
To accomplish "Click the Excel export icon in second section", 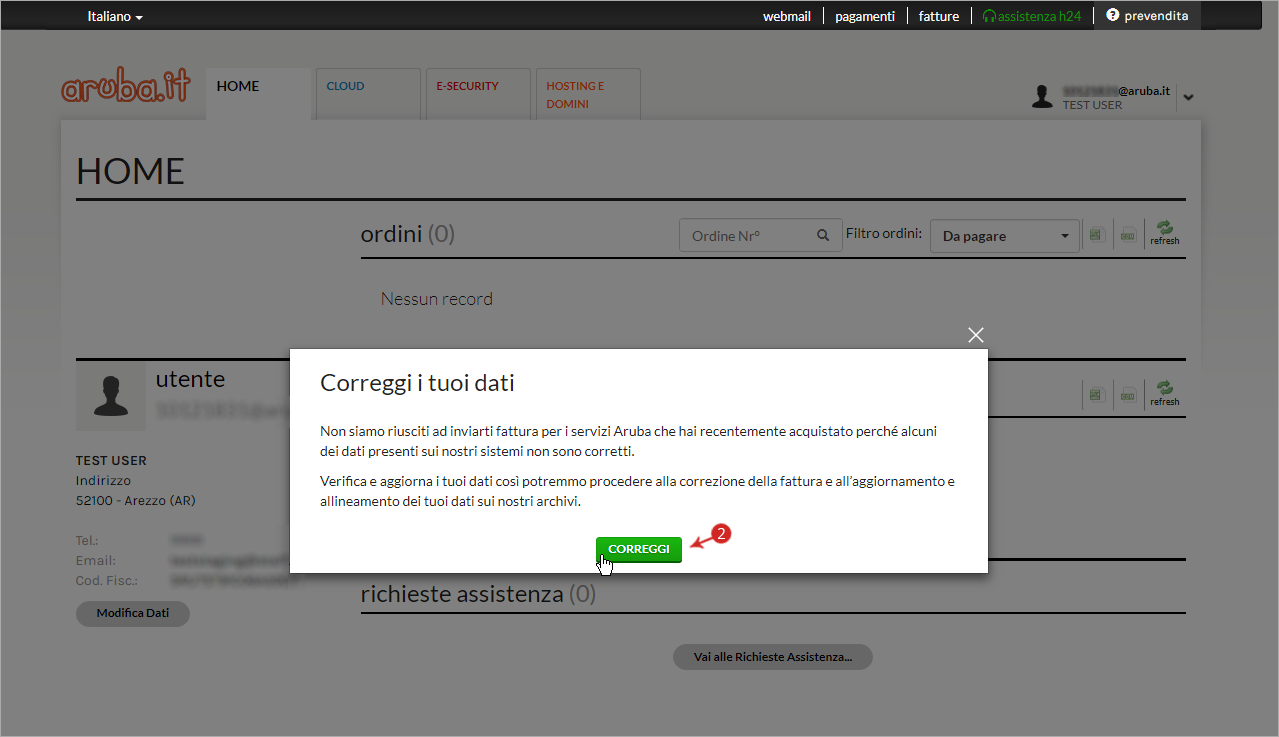I will (1096, 395).
